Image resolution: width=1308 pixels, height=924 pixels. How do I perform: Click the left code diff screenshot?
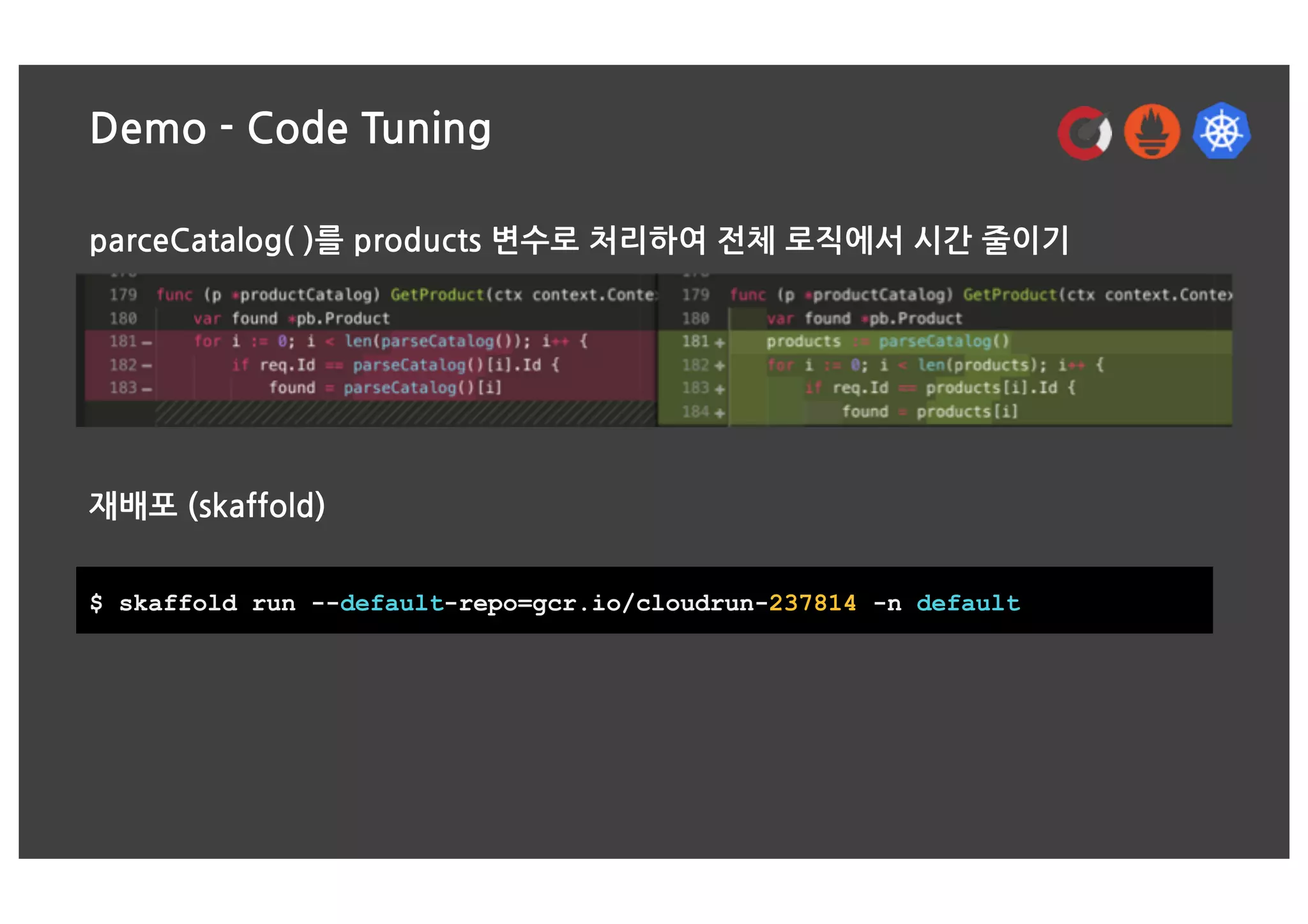tap(367, 350)
